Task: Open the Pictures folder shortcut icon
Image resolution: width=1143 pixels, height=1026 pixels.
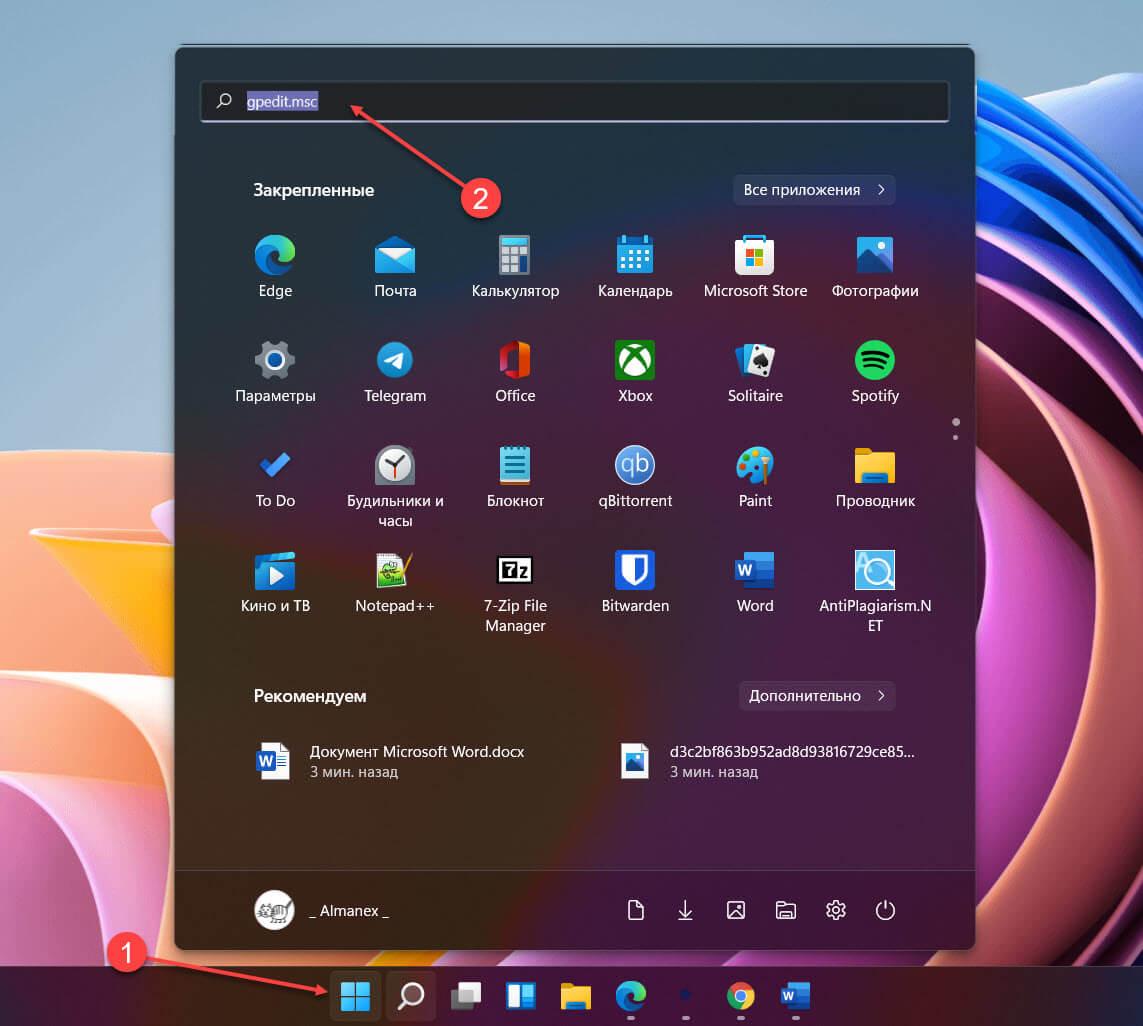Action: [736, 910]
